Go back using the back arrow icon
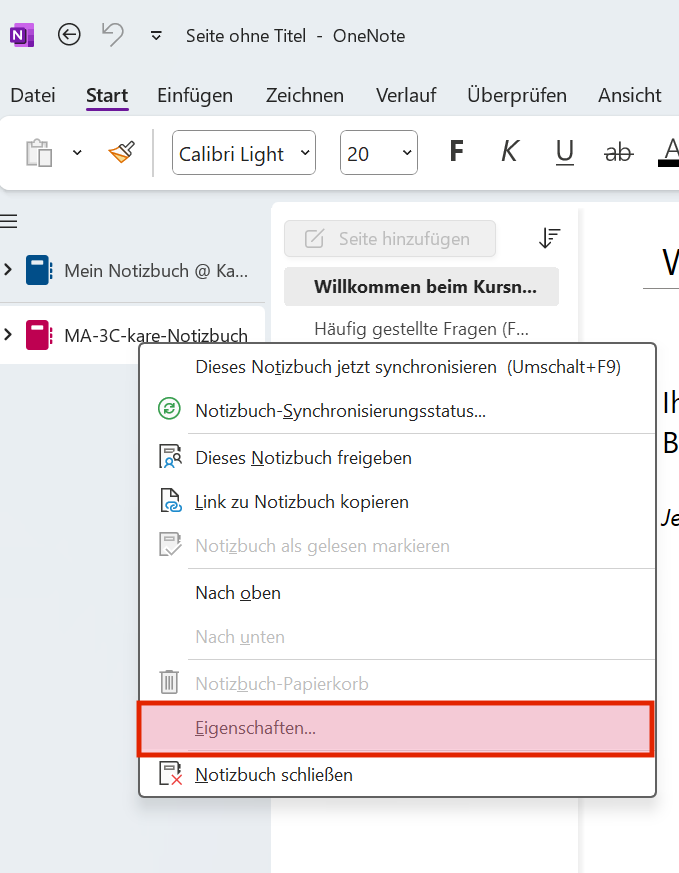Screen dimensions: 679x873 click(x=69, y=35)
